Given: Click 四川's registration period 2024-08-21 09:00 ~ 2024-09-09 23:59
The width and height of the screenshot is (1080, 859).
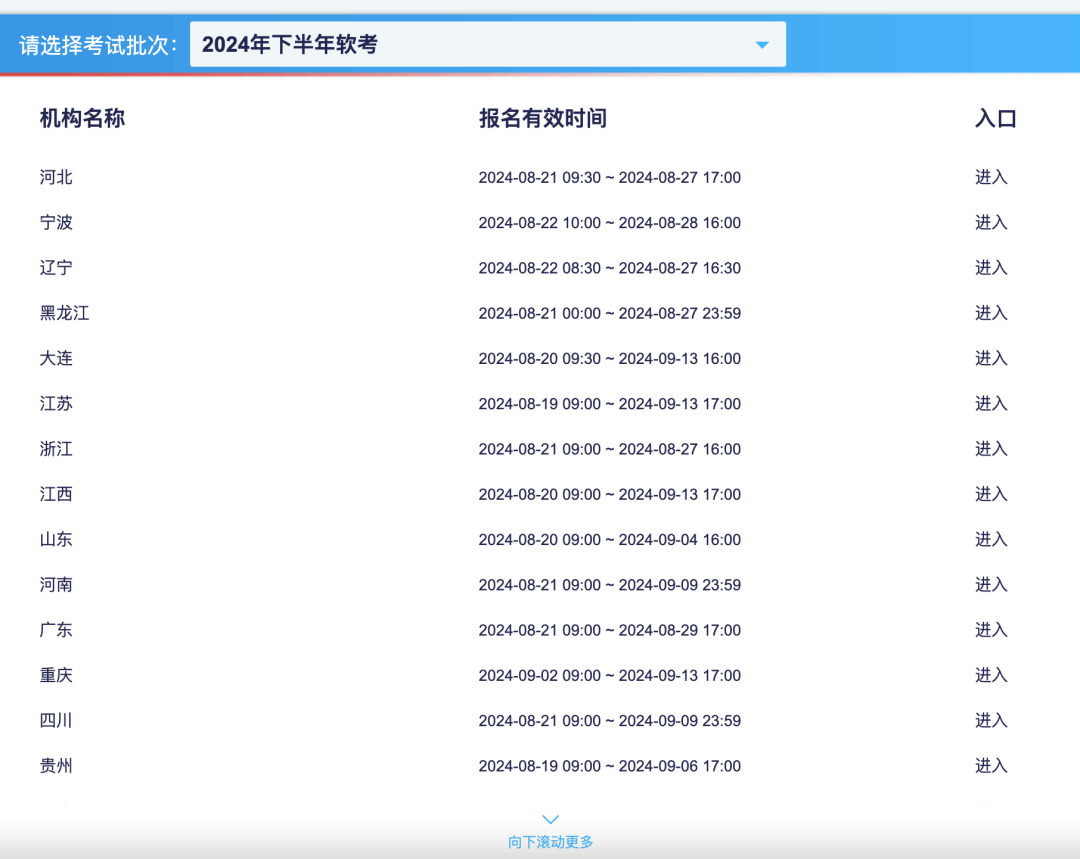Looking at the screenshot, I should [610, 721].
